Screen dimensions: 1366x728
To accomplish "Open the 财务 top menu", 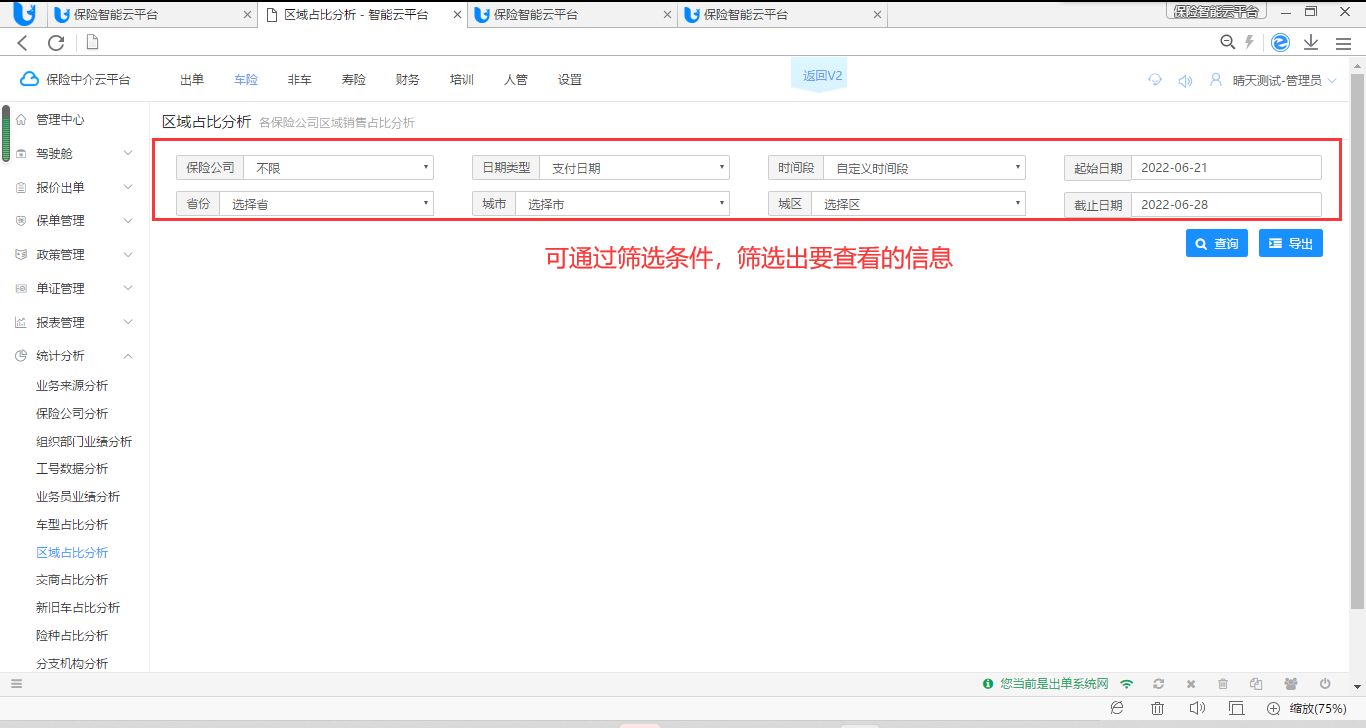I will click(408, 80).
